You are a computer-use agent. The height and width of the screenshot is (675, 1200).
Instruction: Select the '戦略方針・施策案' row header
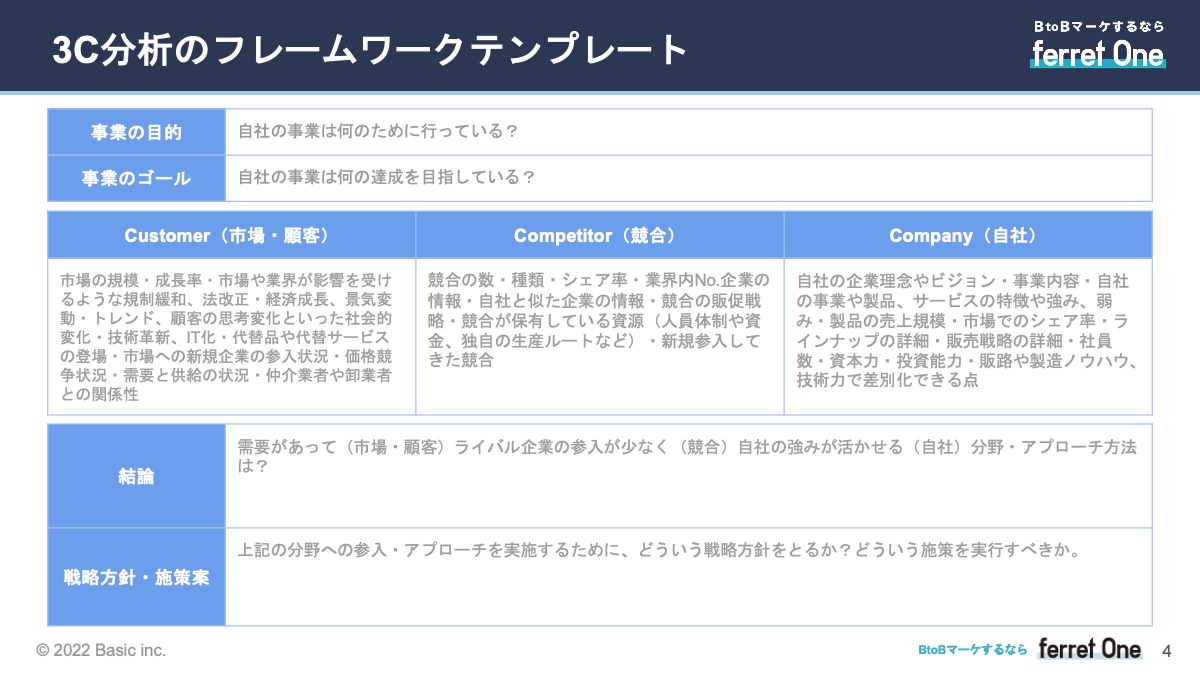click(136, 577)
